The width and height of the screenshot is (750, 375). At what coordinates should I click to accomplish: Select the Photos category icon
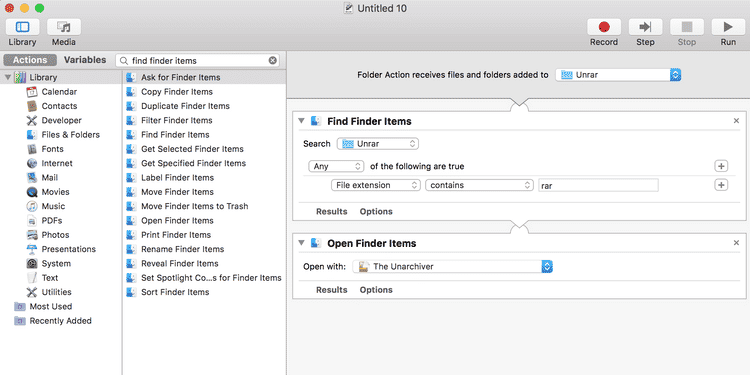coord(32,235)
